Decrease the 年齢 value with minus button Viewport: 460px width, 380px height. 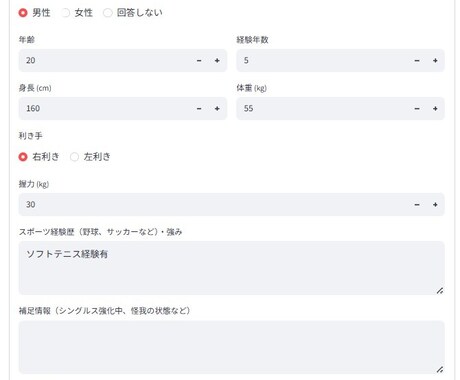tap(199, 61)
